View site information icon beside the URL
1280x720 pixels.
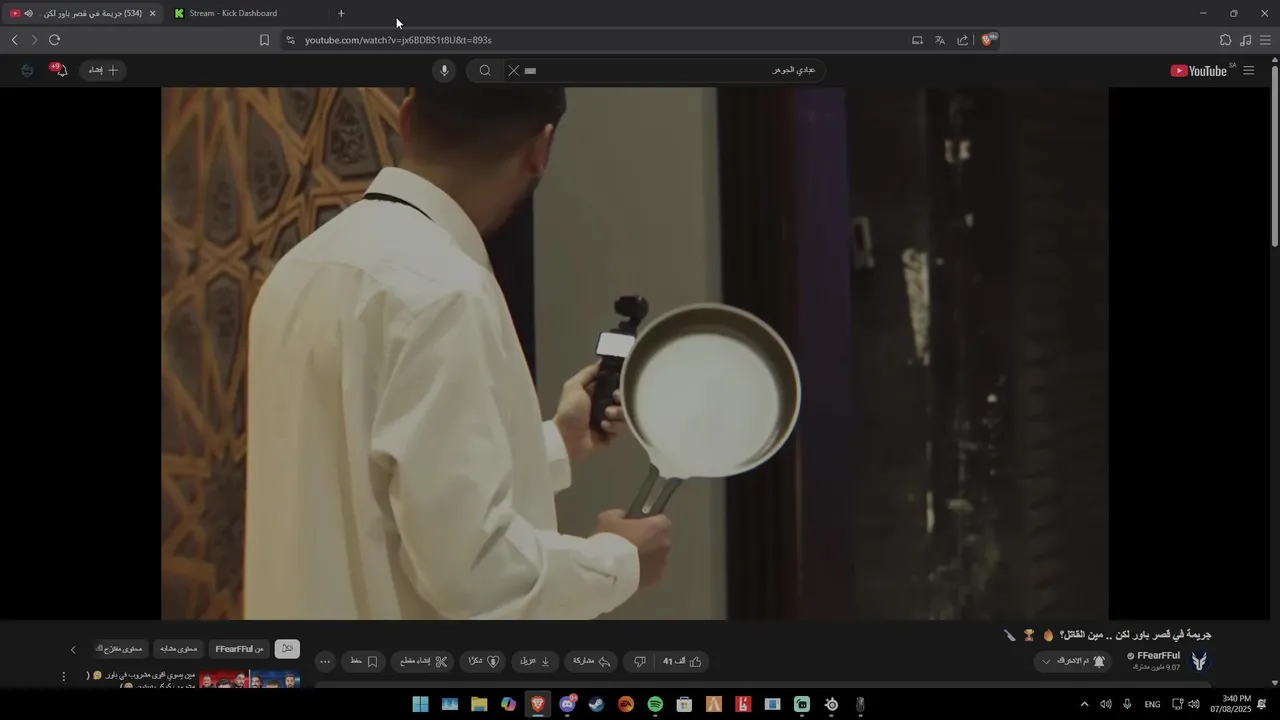[290, 40]
